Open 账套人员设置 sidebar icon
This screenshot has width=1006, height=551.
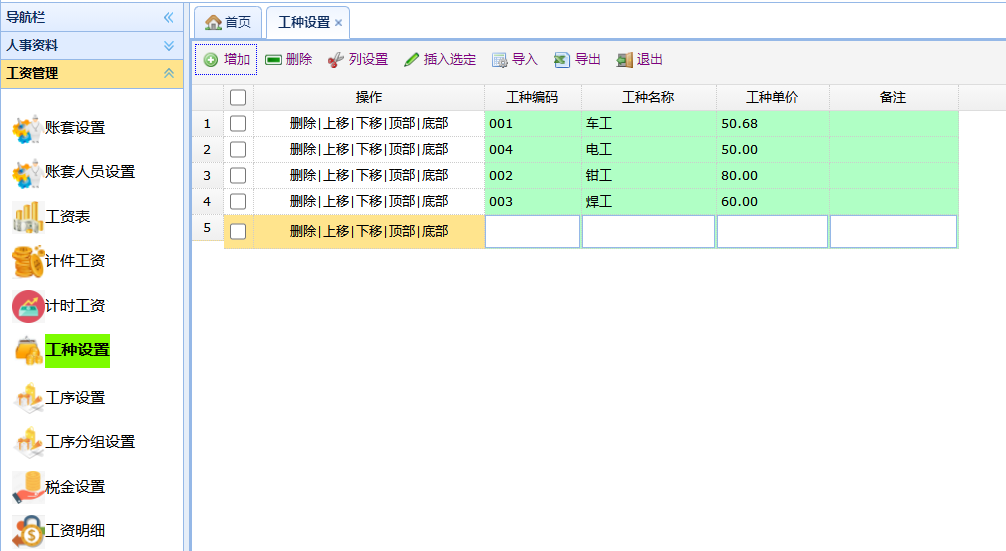27,173
